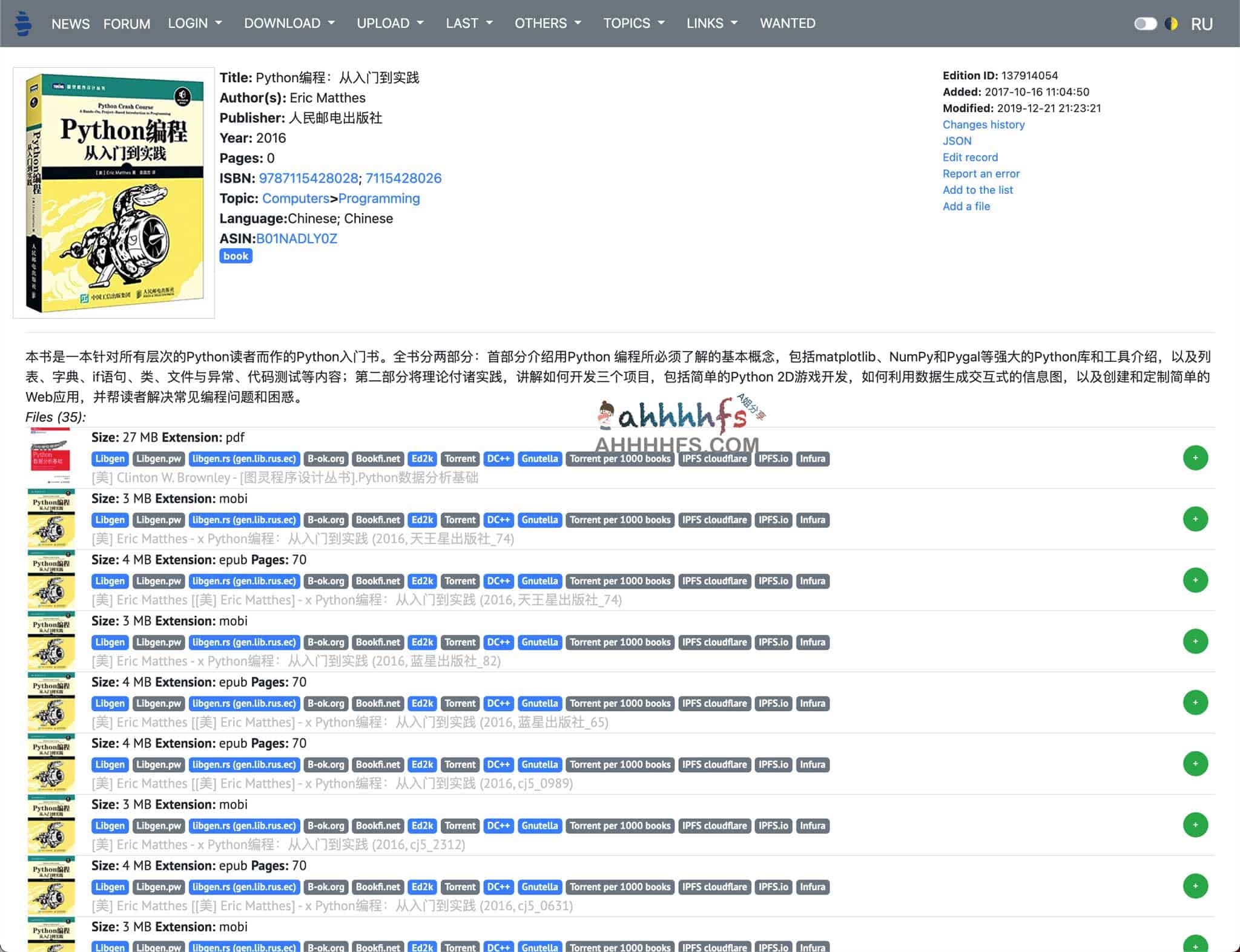The width and height of the screenshot is (1240, 952).
Task: Click IPFS.io badge on pdf row
Action: [773, 459]
